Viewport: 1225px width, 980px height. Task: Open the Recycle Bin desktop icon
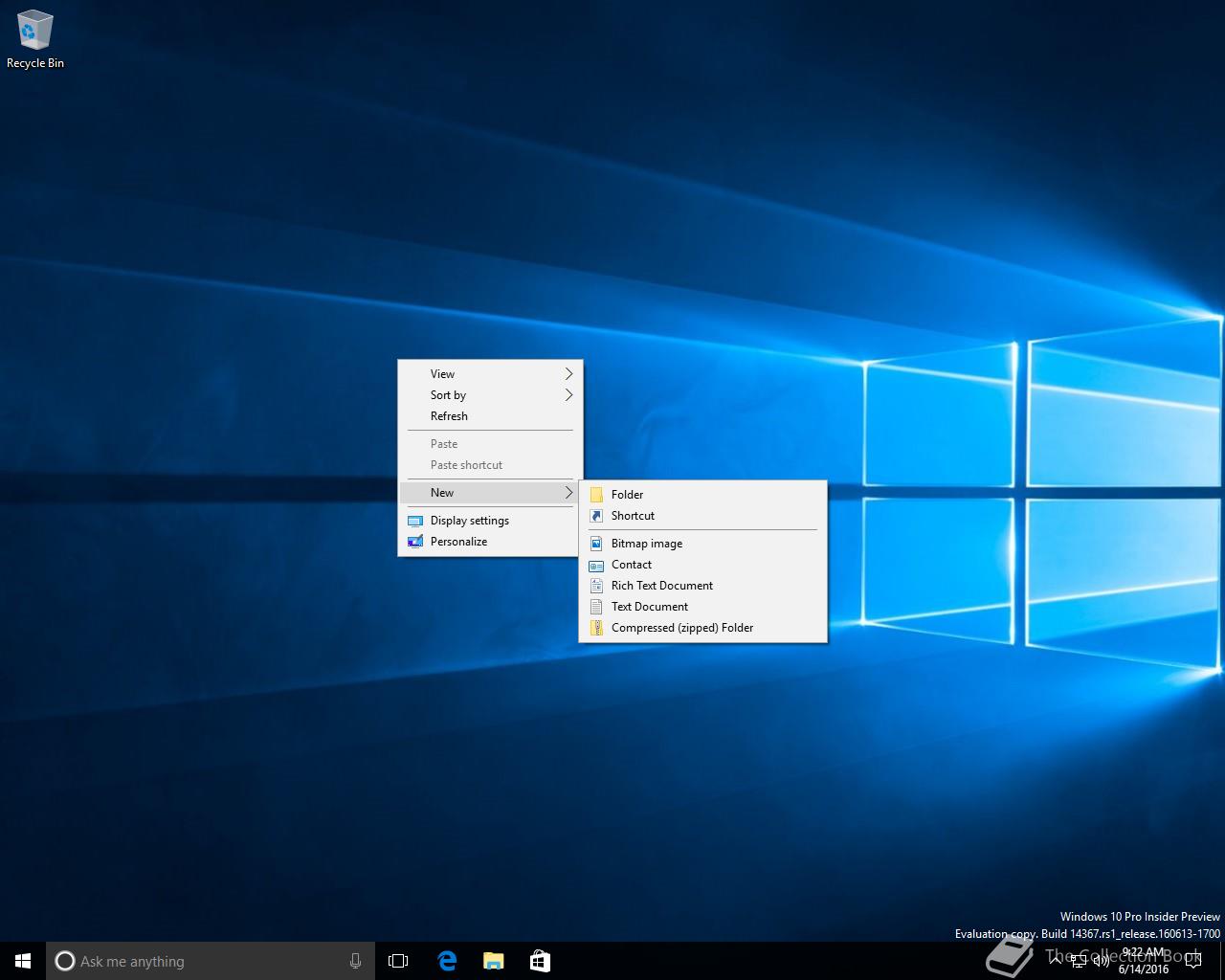pos(35,40)
